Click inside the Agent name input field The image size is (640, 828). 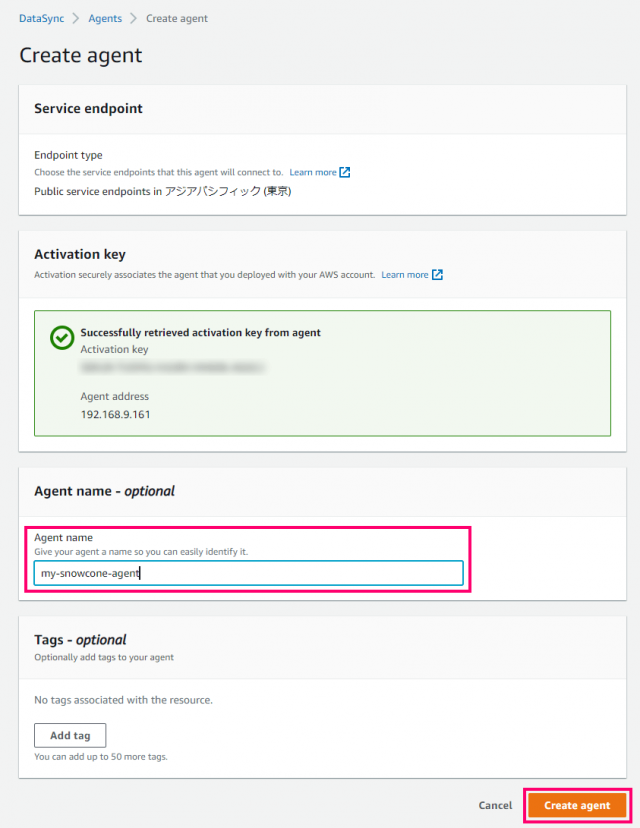248,572
